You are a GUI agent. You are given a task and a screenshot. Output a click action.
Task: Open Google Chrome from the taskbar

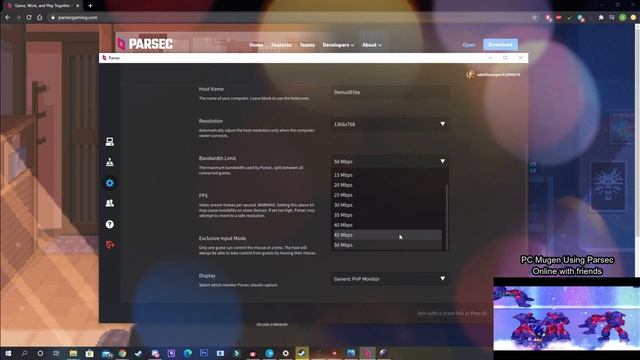click(122, 353)
